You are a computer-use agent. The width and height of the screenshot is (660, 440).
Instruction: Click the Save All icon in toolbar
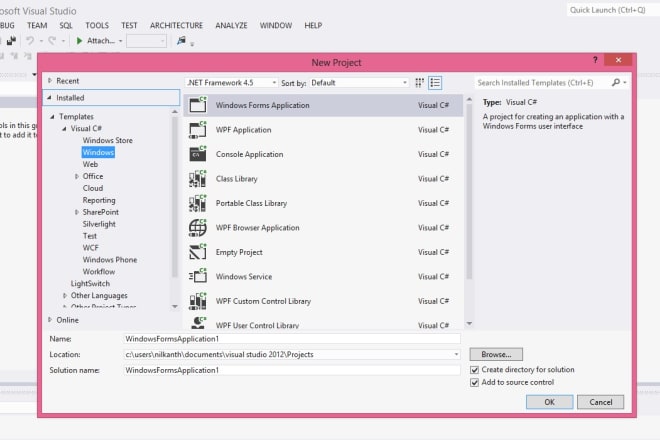point(11,40)
